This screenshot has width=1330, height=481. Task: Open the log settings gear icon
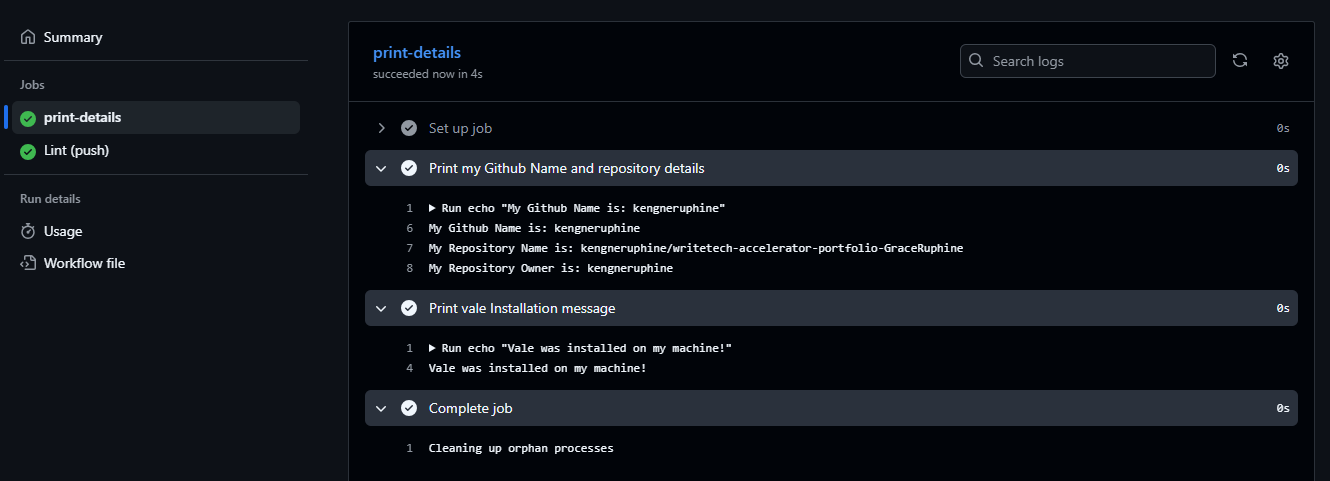[x=1281, y=60]
